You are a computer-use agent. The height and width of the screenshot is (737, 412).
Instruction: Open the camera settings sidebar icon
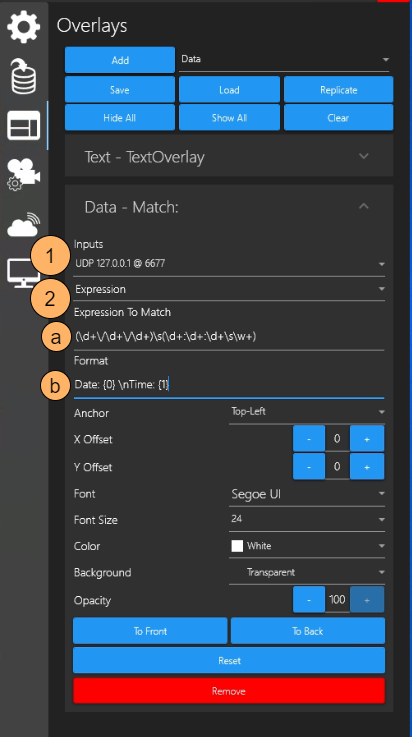point(23,175)
